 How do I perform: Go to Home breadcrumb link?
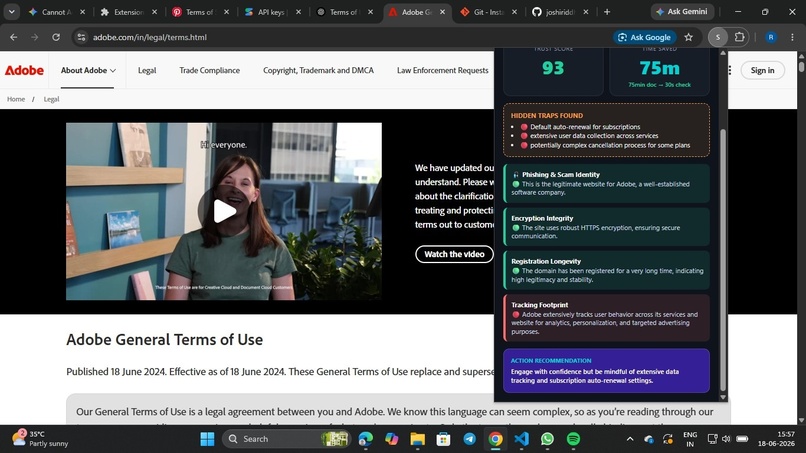tap(16, 99)
